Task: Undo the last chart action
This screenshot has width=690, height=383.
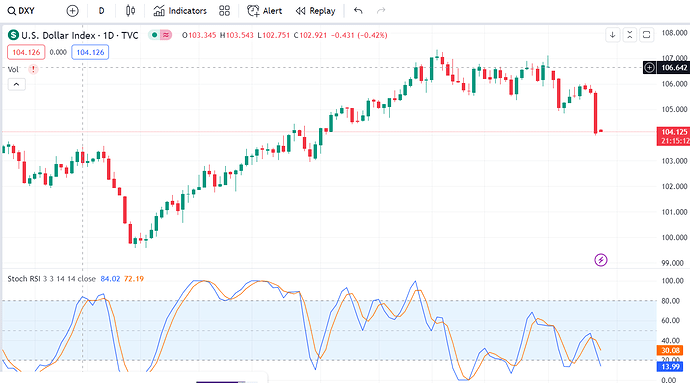Action: [358, 11]
